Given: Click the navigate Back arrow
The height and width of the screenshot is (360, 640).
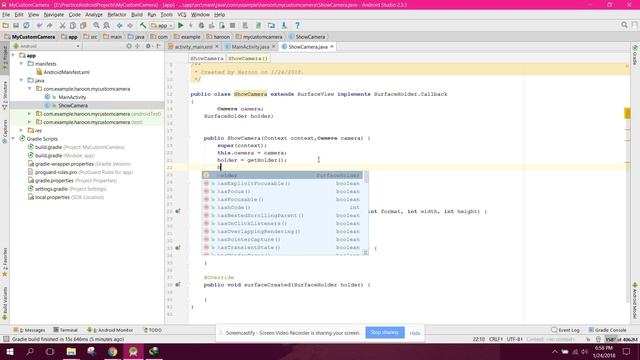Looking at the screenshot, I should pos(120,25).
